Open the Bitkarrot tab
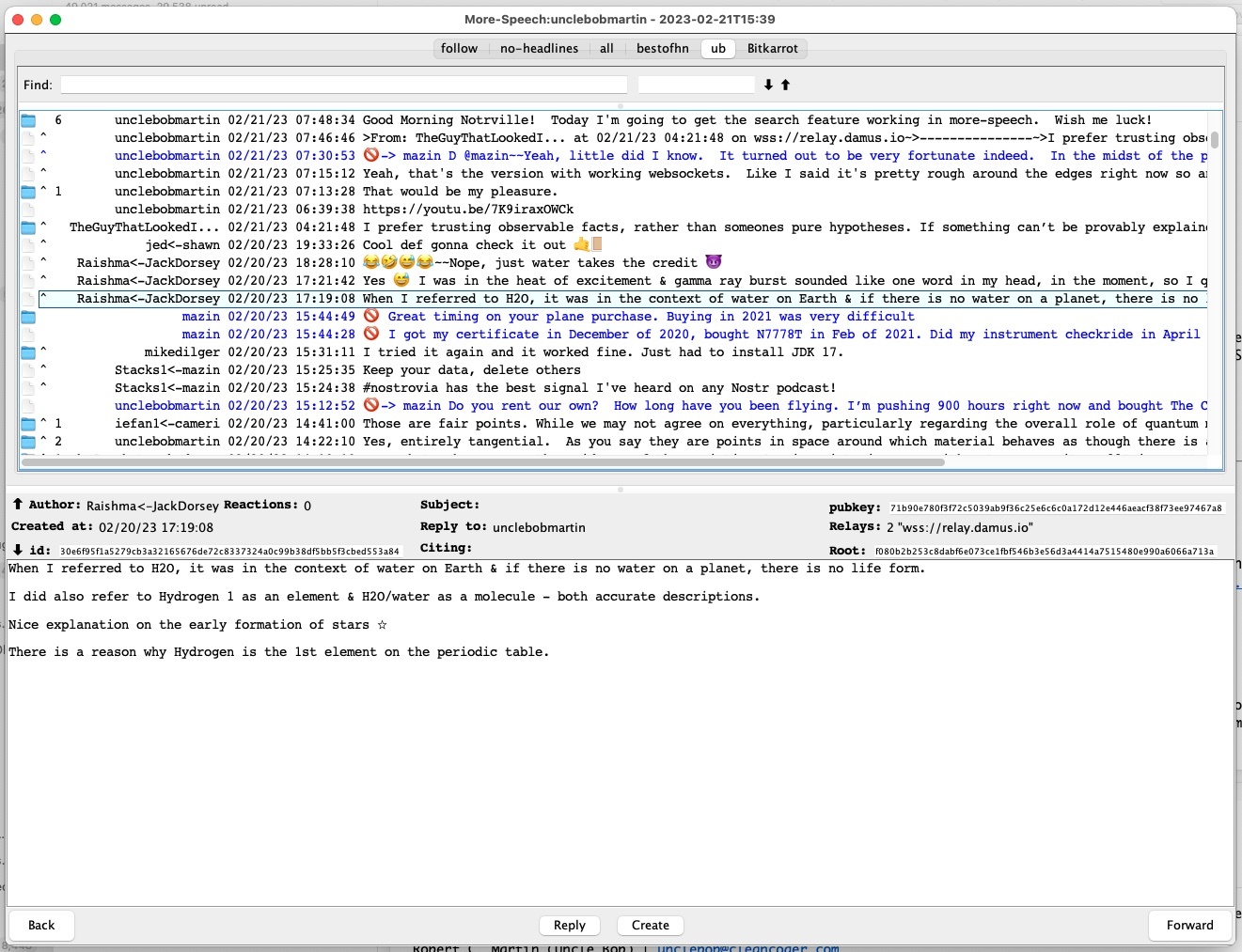Viewport: 1242px width, 952px height. 772,49
